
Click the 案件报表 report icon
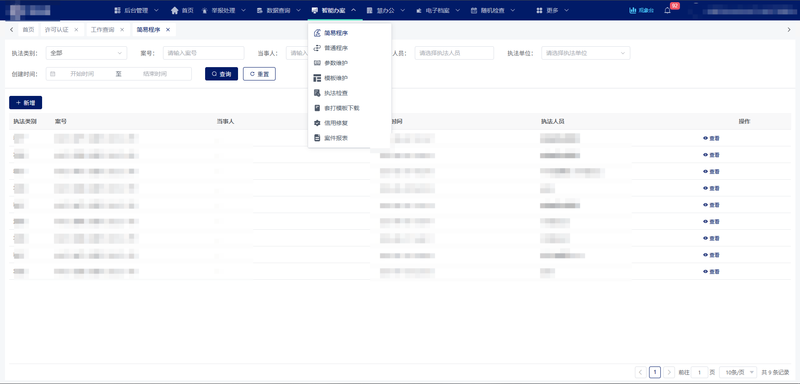[x=317, y=138]
